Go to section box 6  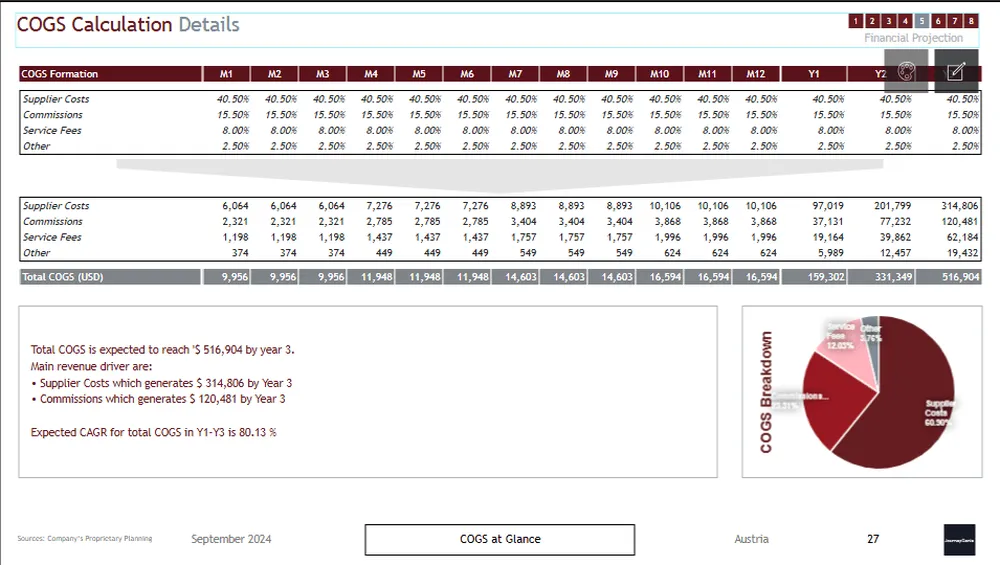tap(938, 21)
